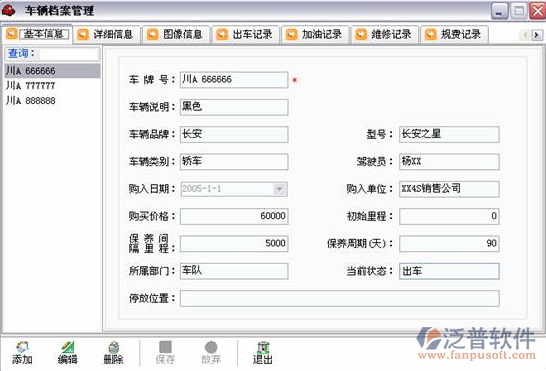Open the 购入日期 date dropdown arrow

[279, 189]
